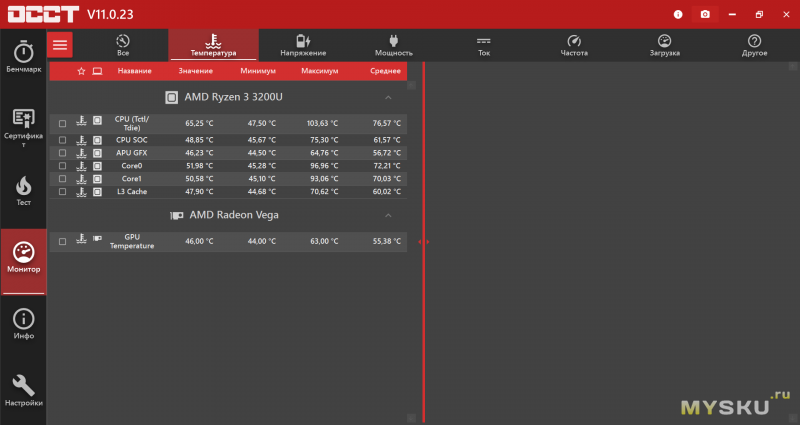800x425 pixels.
Task: Select the 103,63 °C maximum value
Action: pos(322,123)
